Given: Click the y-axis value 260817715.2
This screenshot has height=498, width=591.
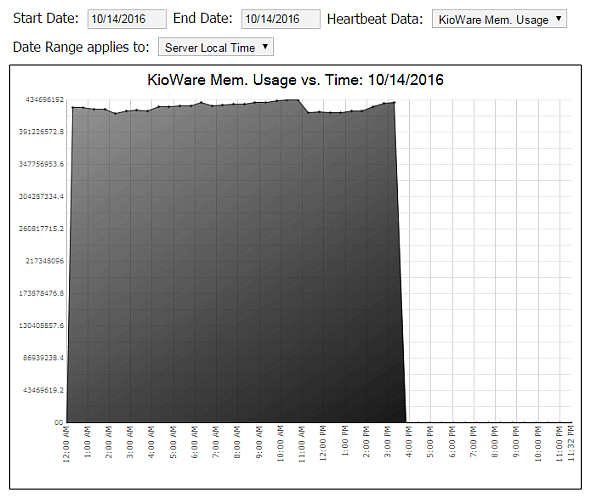Looking at the screenshot, I should tap(41, 228).
